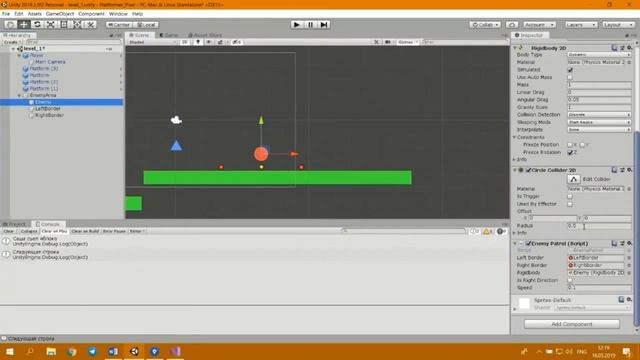This screenshot has width=640, height=360.
Task: Start Play mode with the Play button
Action: [297, 24]
